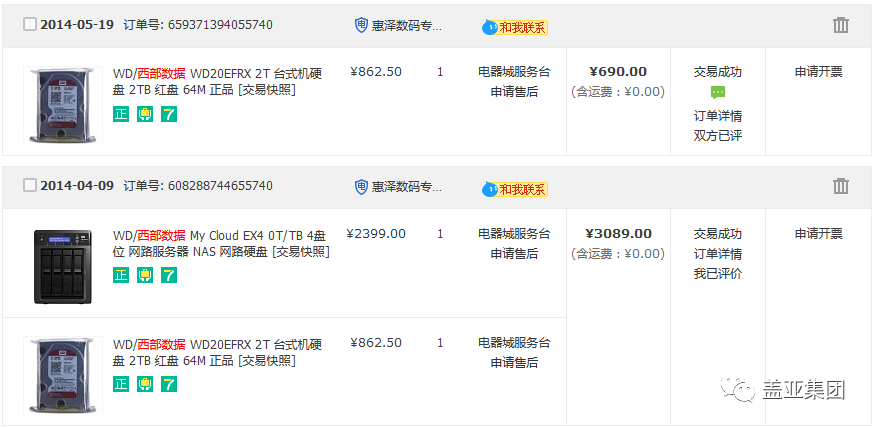Click the shield badge icon below the last hard drive item
The image size is (874, 428).
145,384
